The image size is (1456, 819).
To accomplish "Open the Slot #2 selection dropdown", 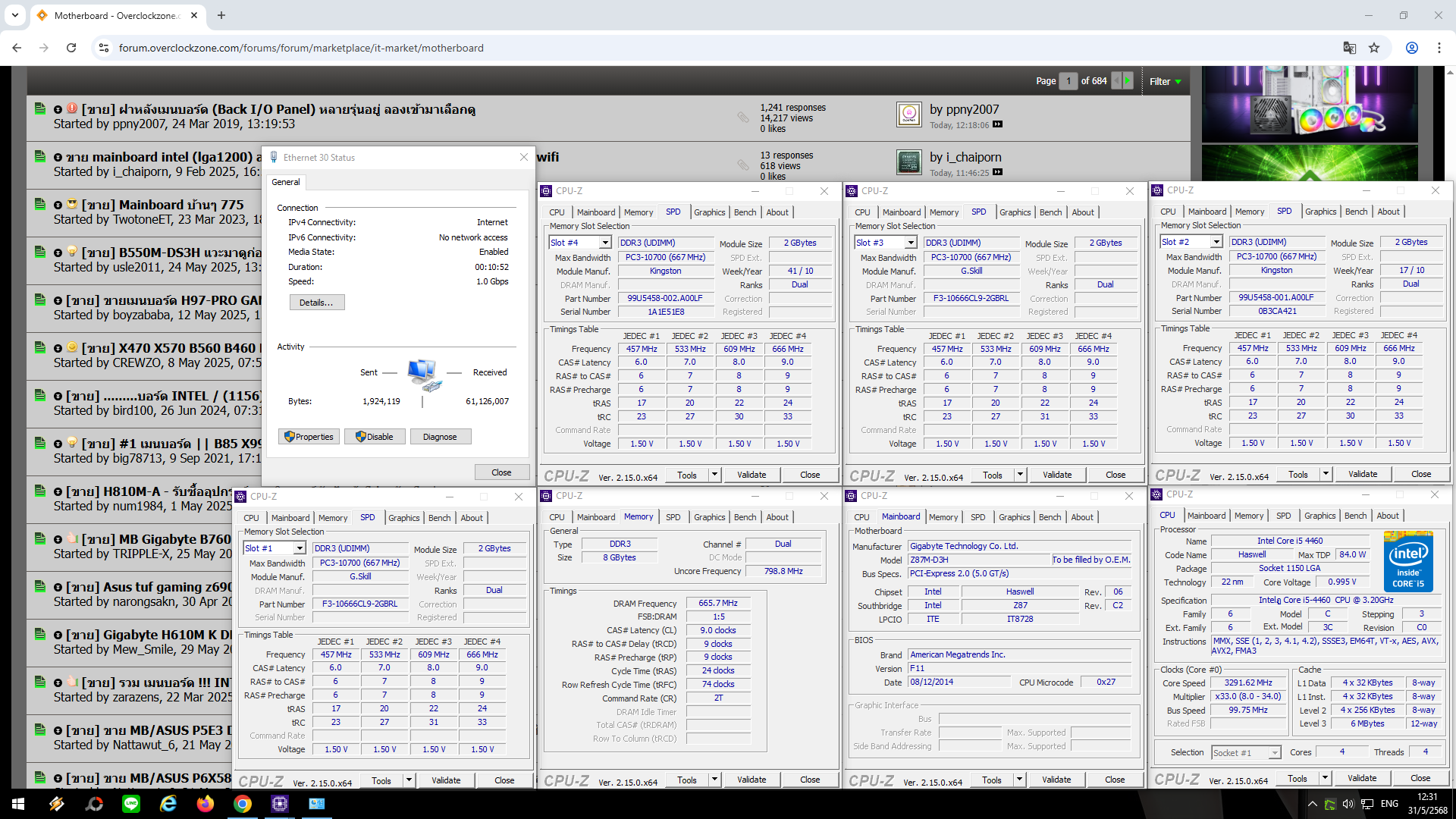I will (x=1216, y=242).
